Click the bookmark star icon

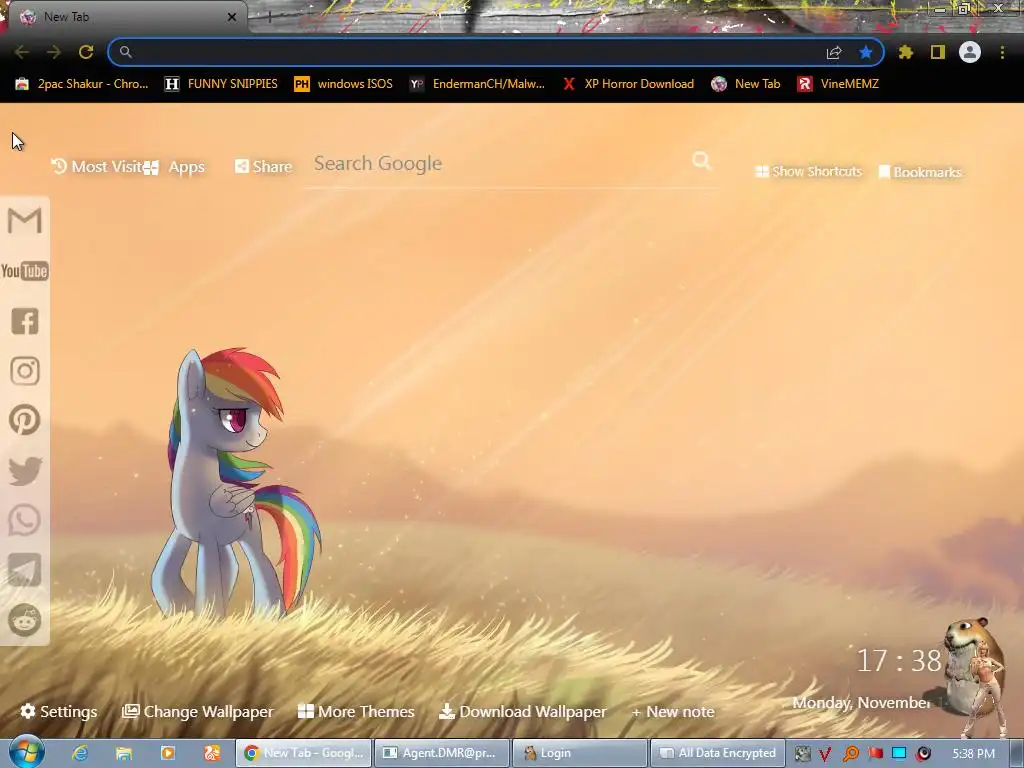(866, 52)
